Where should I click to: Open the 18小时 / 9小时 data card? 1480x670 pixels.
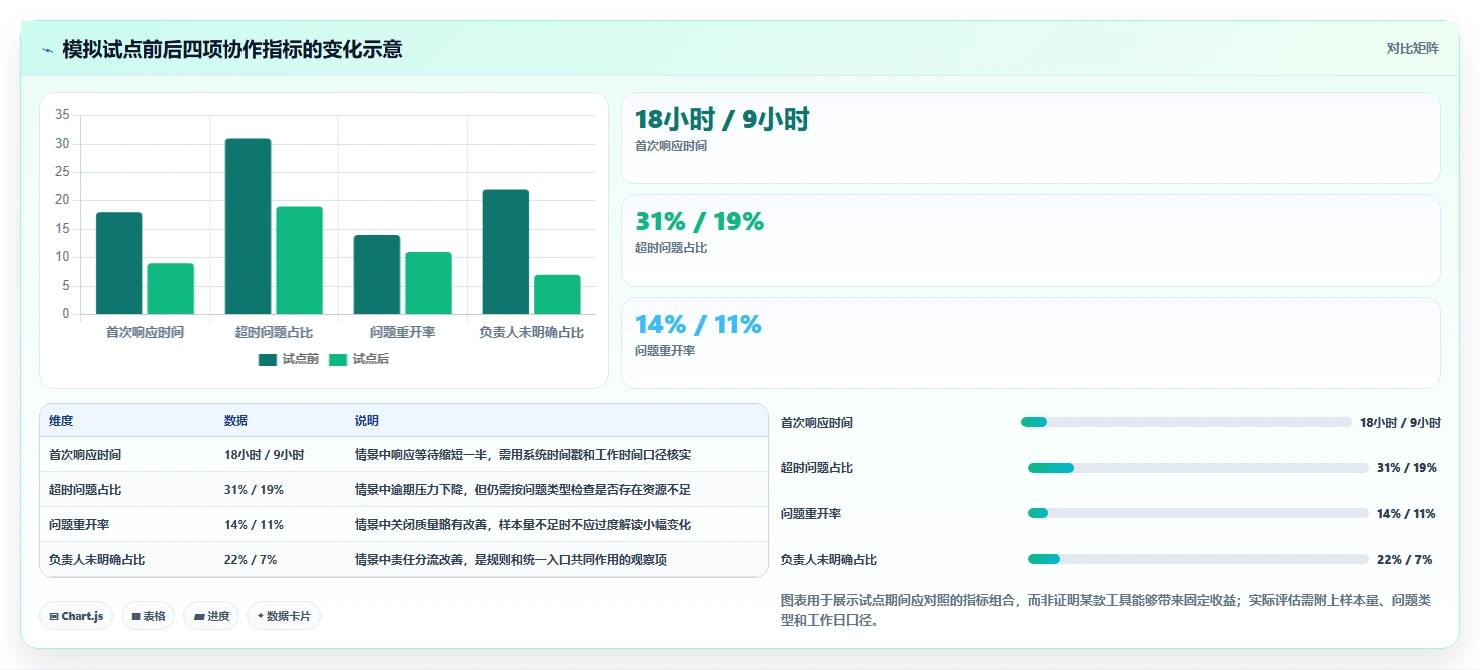[x=1031, y=138]
